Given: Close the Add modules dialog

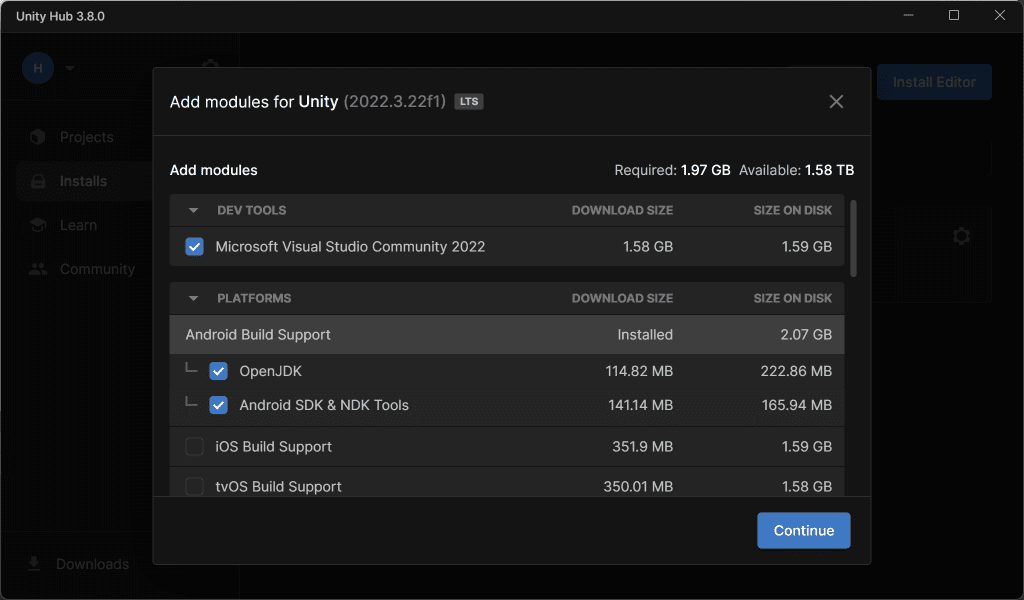Looking at the screenshot, I should coord(836,102).
